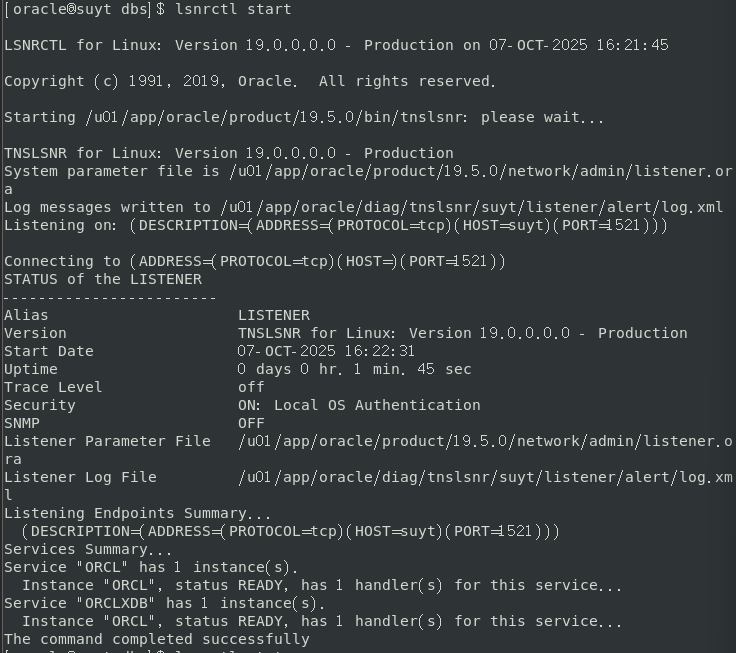
Task: Click the Listener Log File path
Action: click(x=485, y=477)
